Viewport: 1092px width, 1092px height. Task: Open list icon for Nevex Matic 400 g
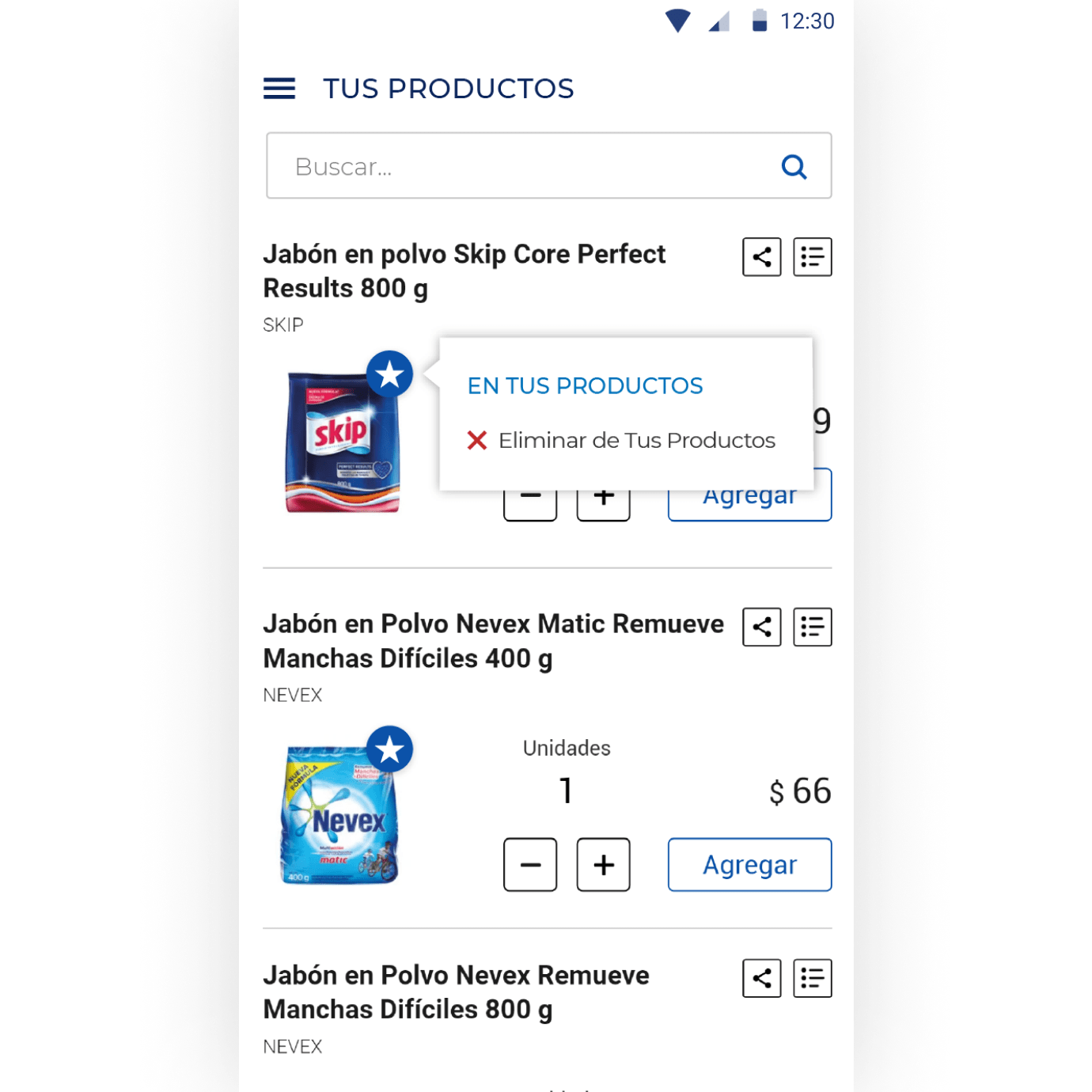click(x=813, y=628)
